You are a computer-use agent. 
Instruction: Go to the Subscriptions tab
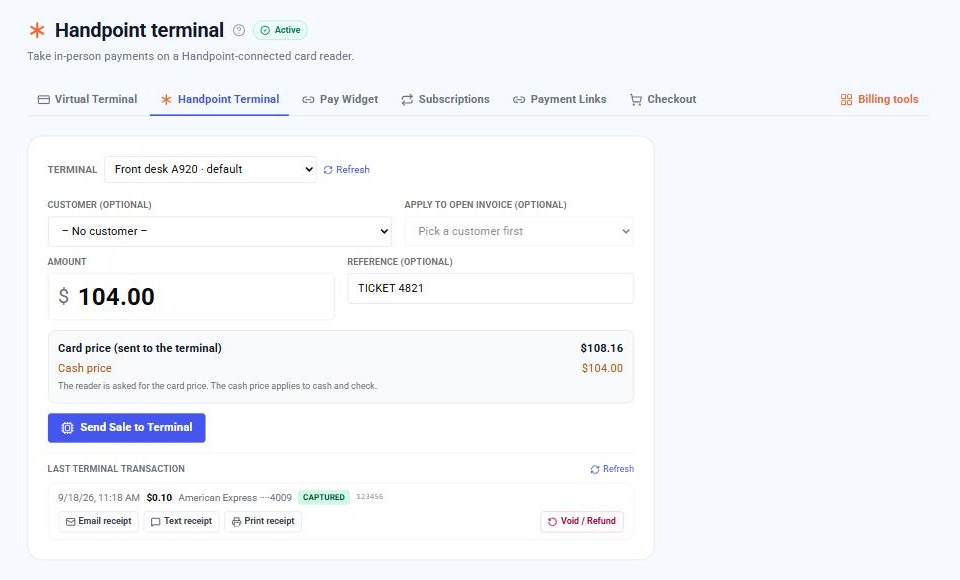point(445,99)
